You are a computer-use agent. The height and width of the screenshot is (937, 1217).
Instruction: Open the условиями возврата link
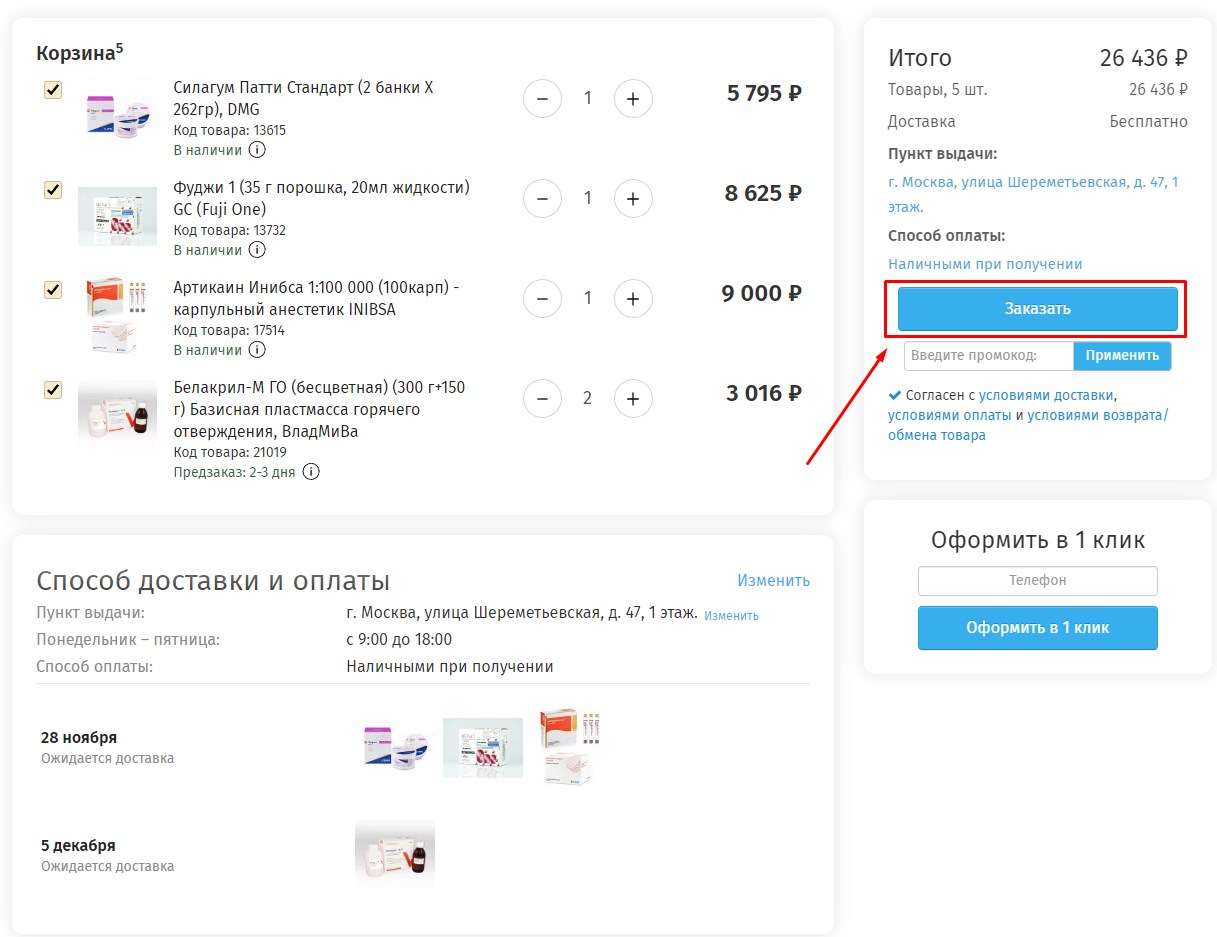(x=1097, y=415)
